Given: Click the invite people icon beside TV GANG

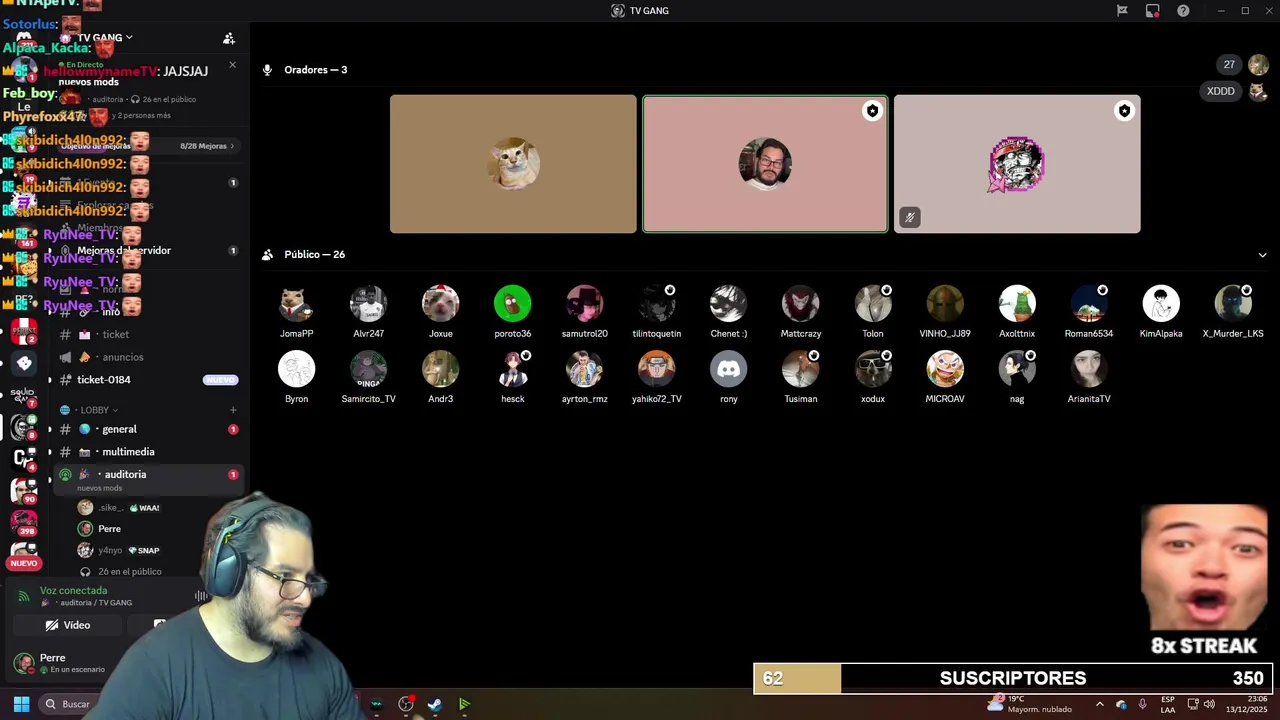Looking at the screenshot, I should (x=229, y=38).
